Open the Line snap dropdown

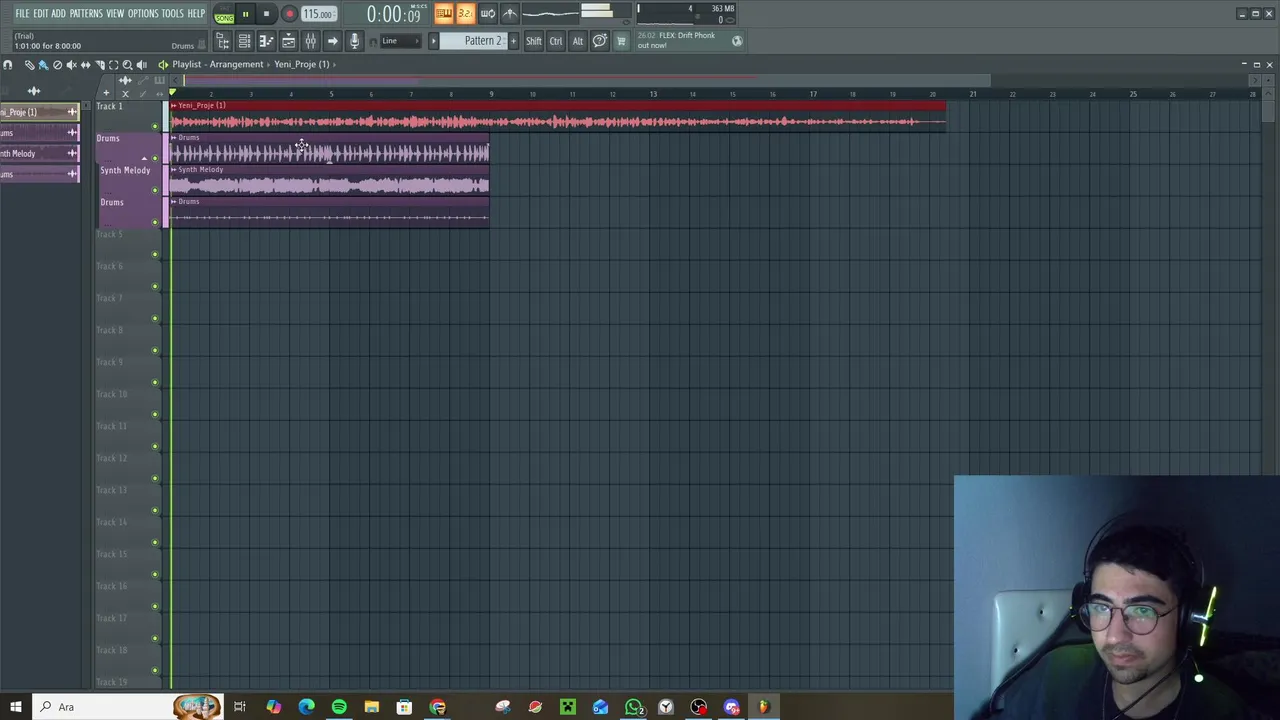coord(399,41)
